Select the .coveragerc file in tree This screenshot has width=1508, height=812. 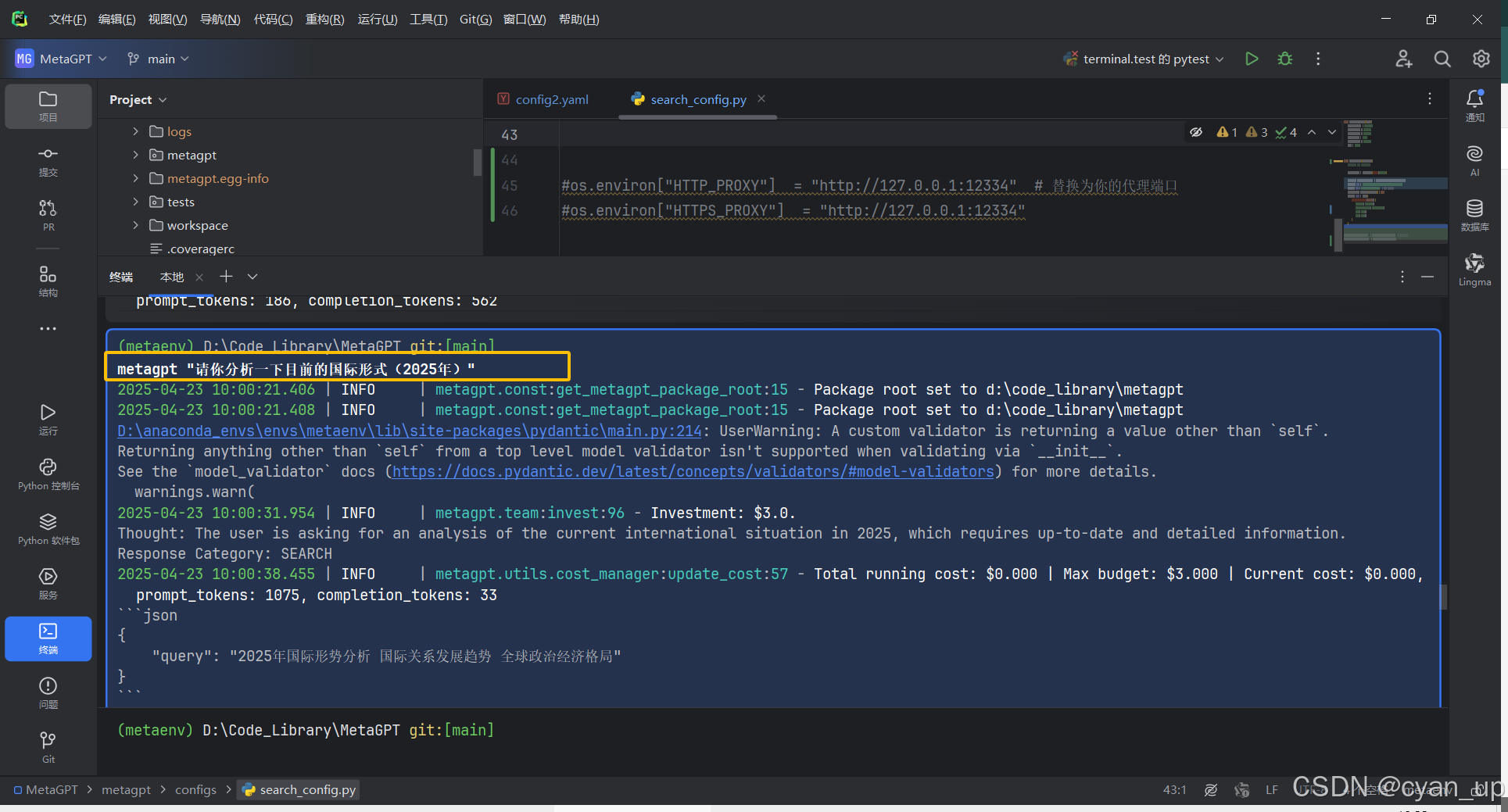[192, 249]
